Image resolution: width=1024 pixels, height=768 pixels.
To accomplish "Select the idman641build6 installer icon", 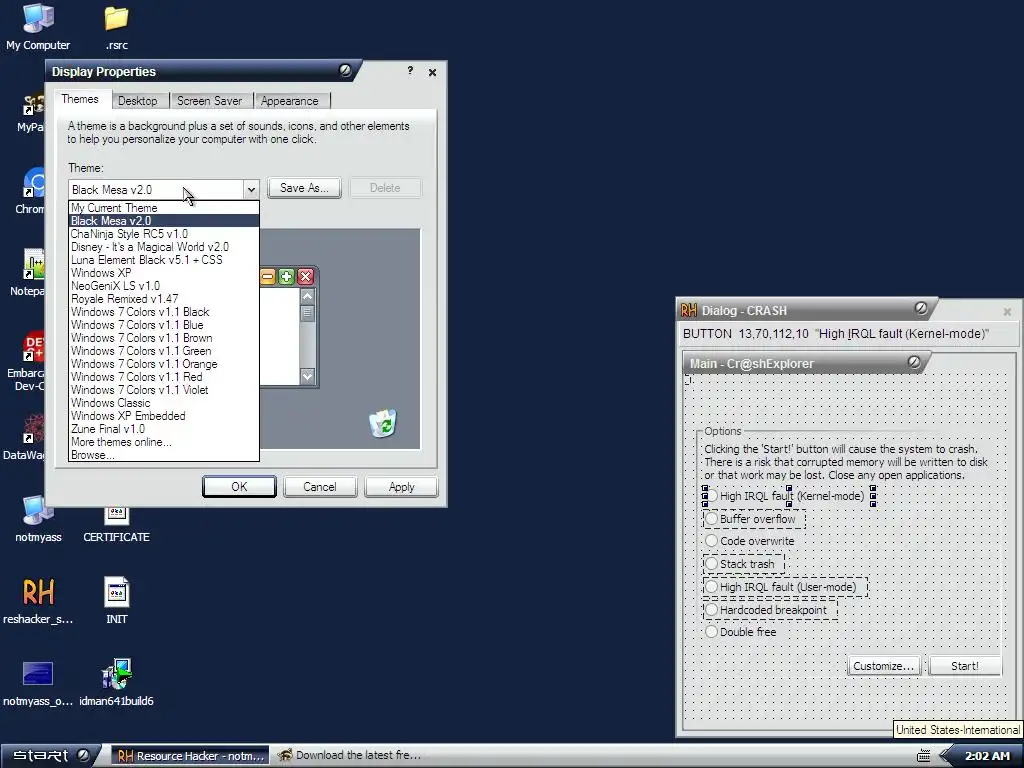I will tap(116, 683).
